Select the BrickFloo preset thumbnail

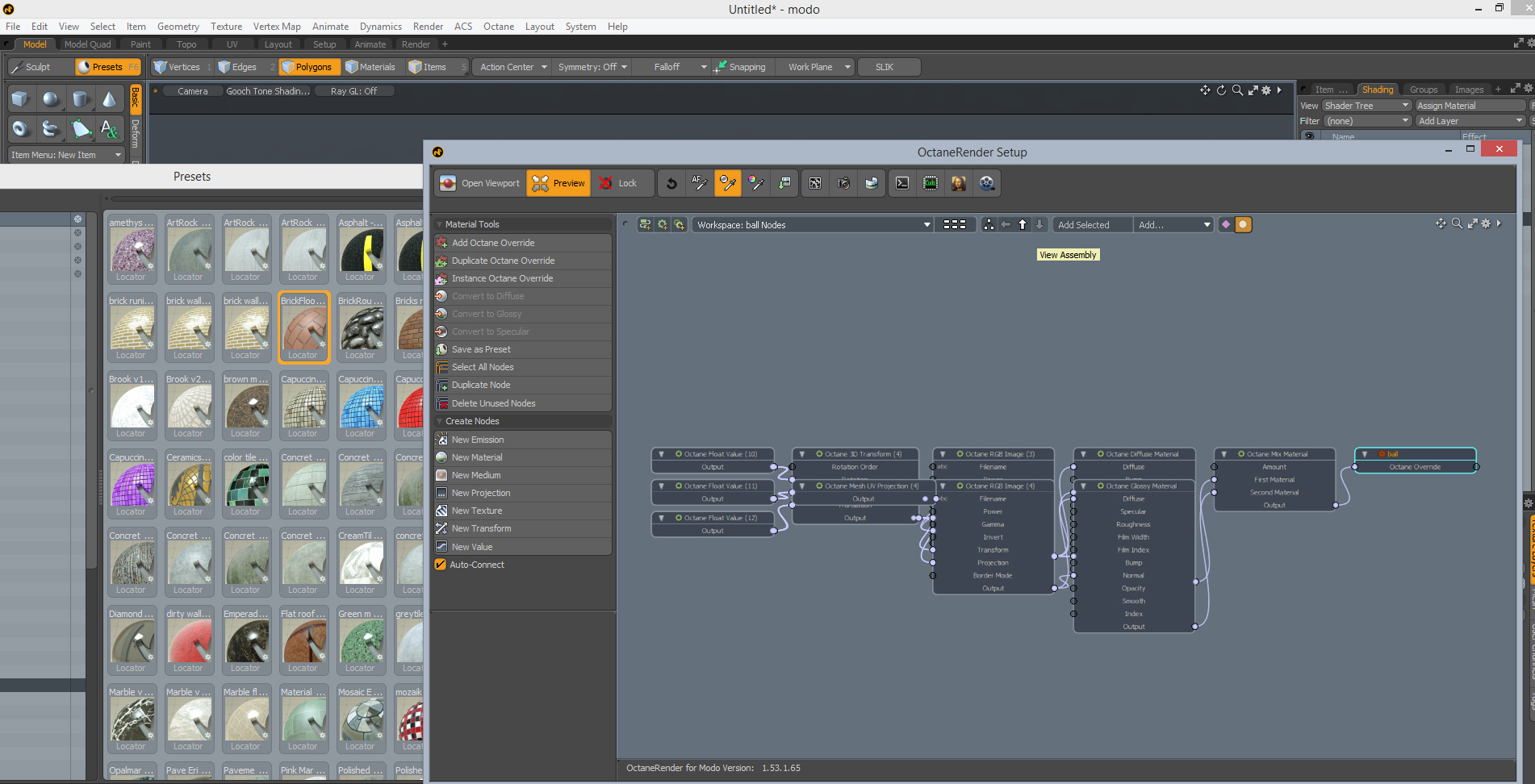pos(303,327)
